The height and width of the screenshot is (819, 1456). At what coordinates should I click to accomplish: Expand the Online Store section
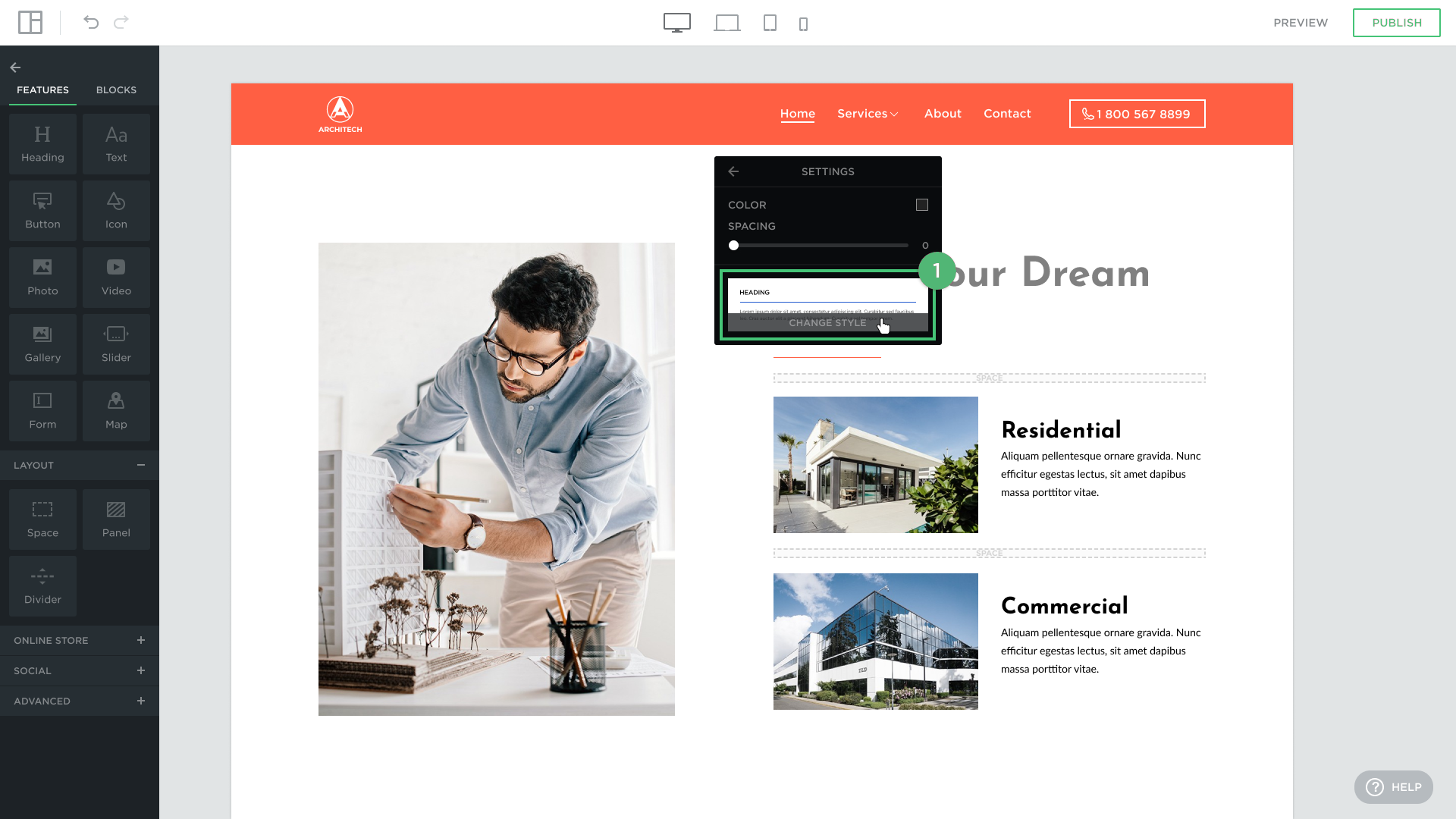[141, 640]
